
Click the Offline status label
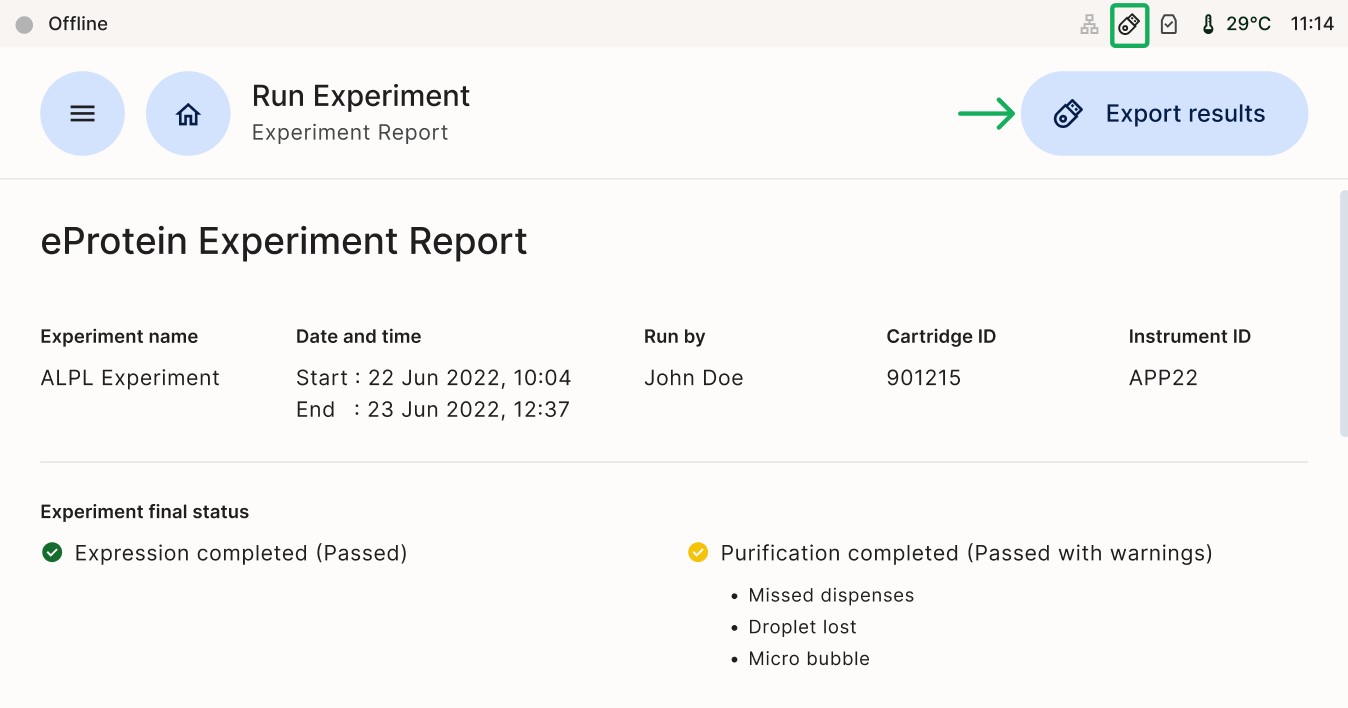(x=78, y=24)
